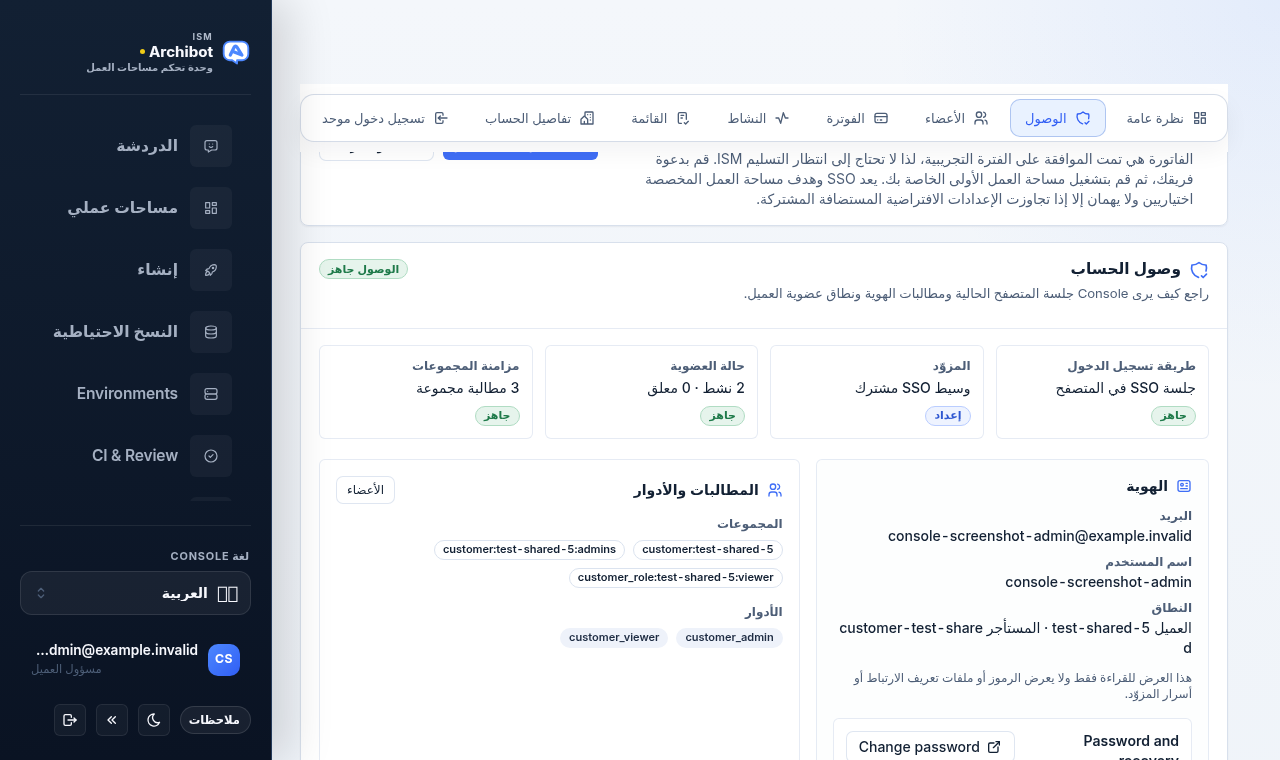Click the blue button in the top trial card

coord(520,153)
